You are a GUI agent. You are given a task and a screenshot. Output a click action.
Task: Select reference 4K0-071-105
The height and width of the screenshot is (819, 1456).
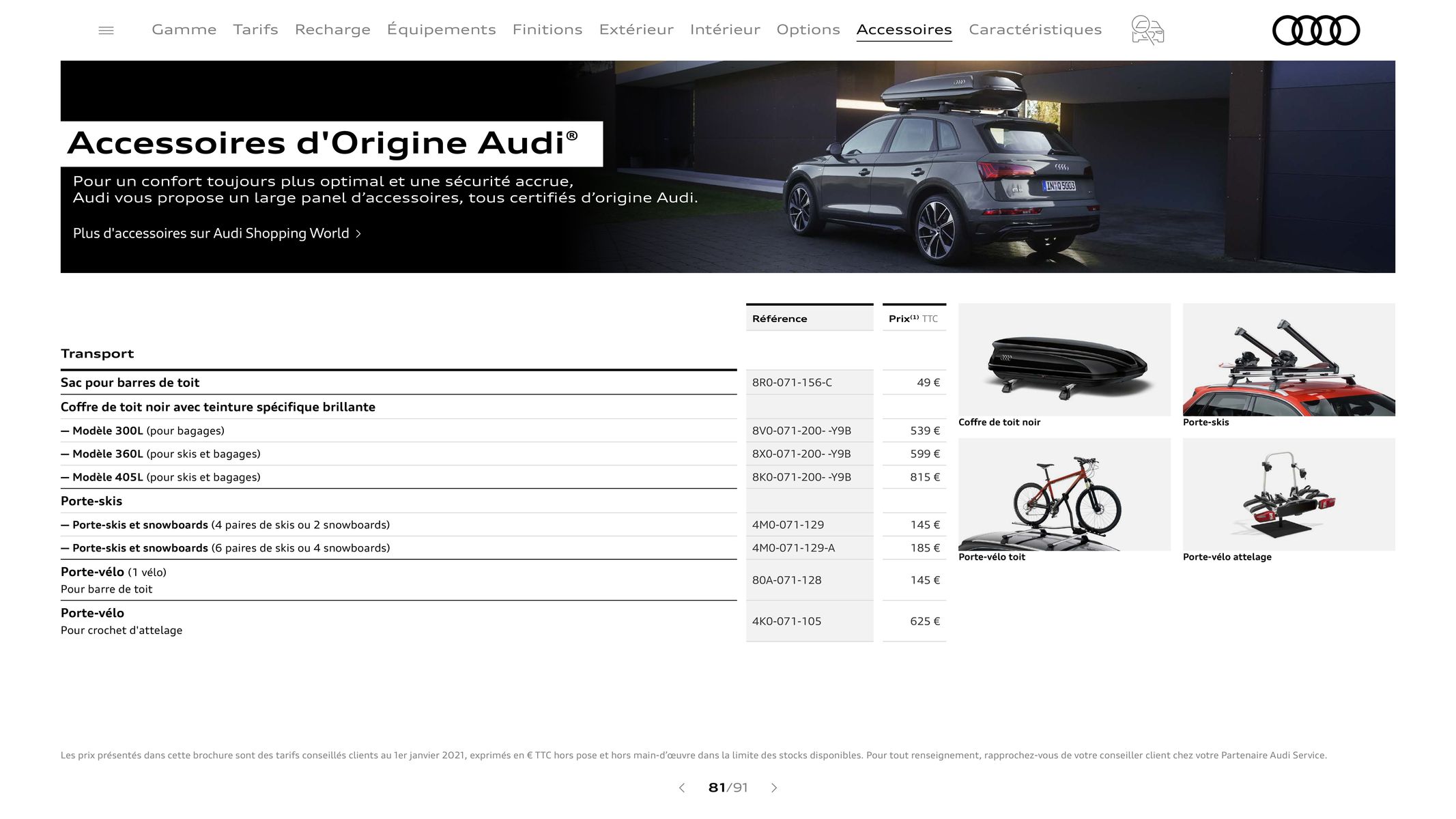click(786, 621)
